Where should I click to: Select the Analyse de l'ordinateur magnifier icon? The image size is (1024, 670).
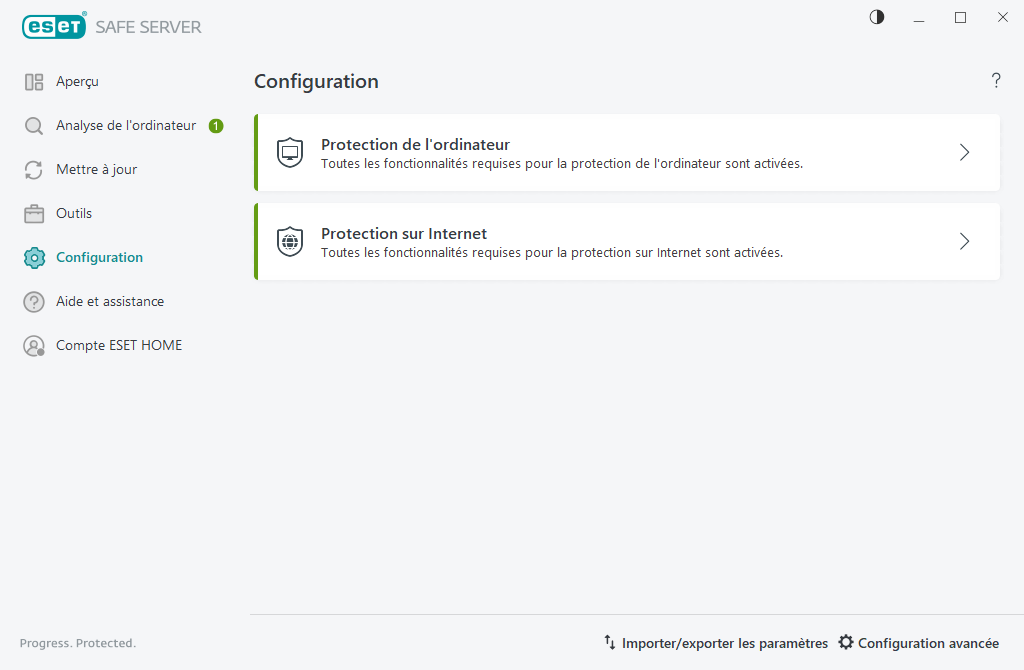(35, 125)
